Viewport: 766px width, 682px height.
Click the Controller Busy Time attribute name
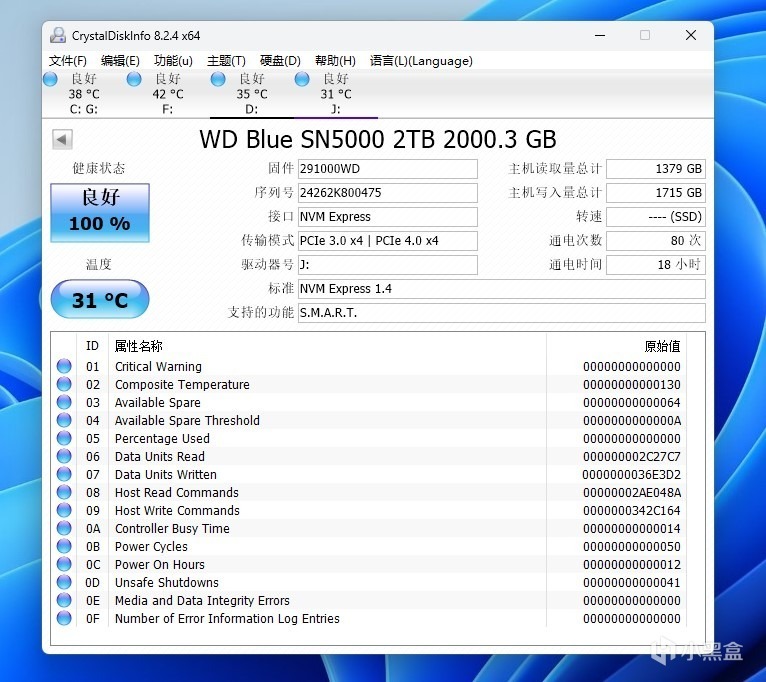tap(172, 528)
